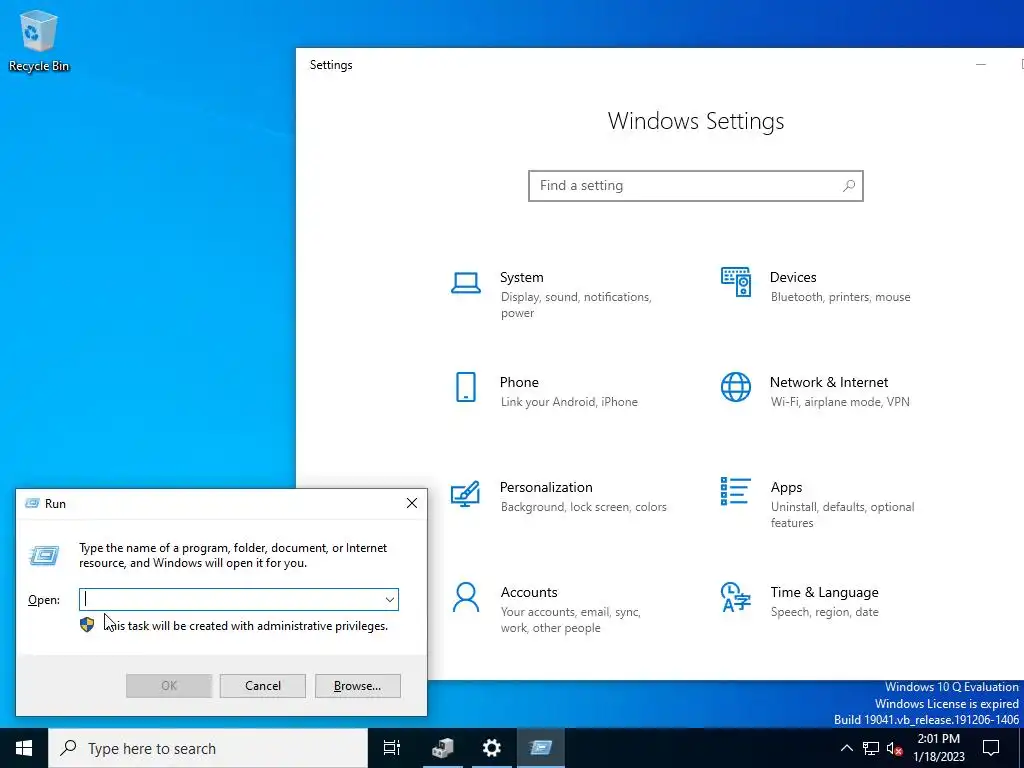This screenshot has height=768, width=1024.
Task: Click 'Wi-Fi, airplane mode, VPN' text
Action: [840, 402]
